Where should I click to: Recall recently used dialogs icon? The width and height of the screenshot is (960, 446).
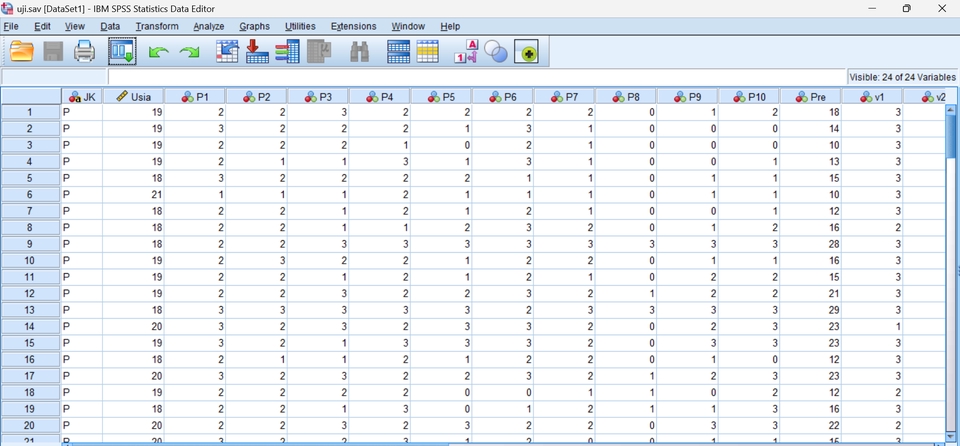pos(122,51)
